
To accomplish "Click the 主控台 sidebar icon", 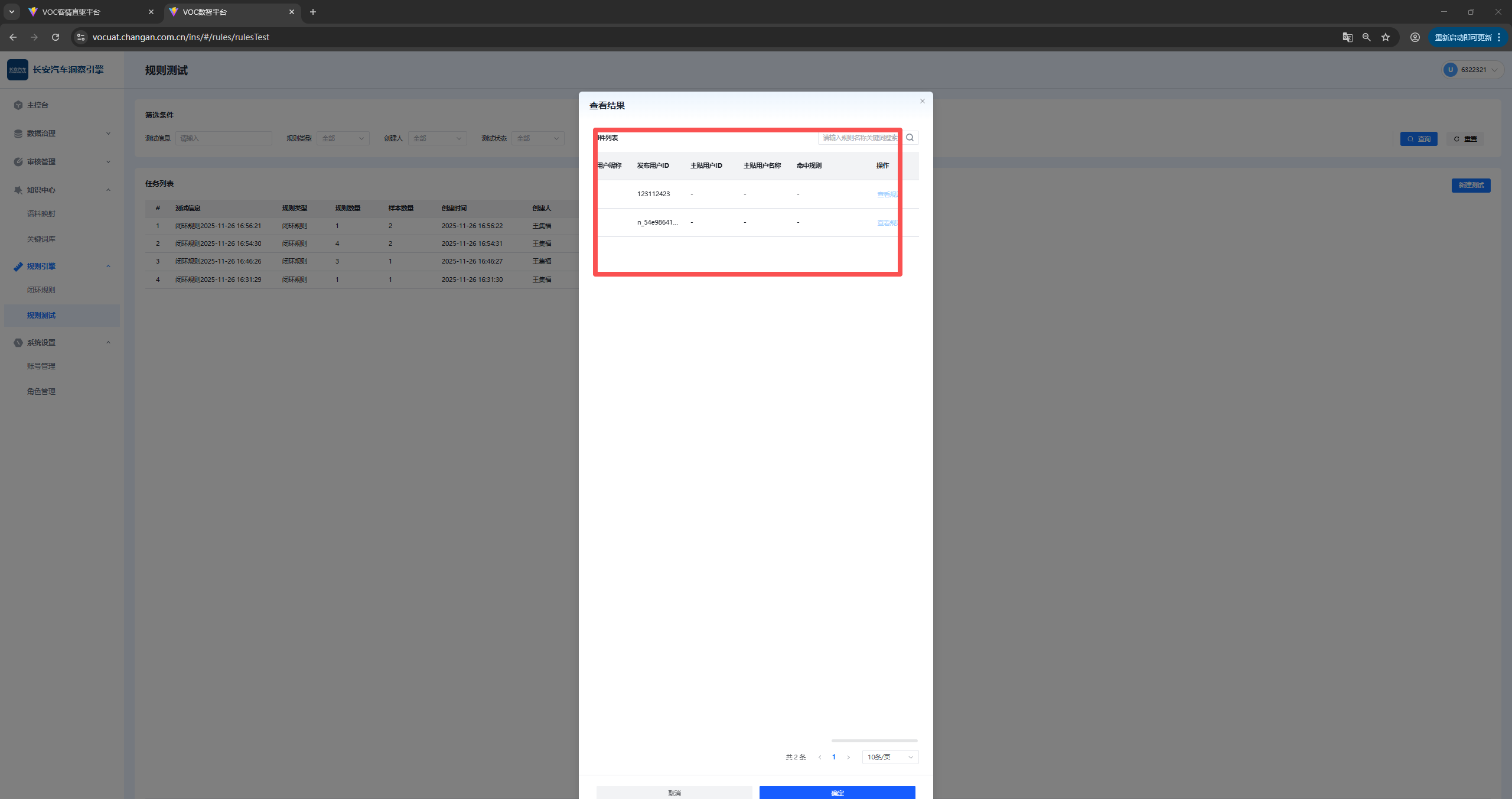I will [x=18, y=105].
